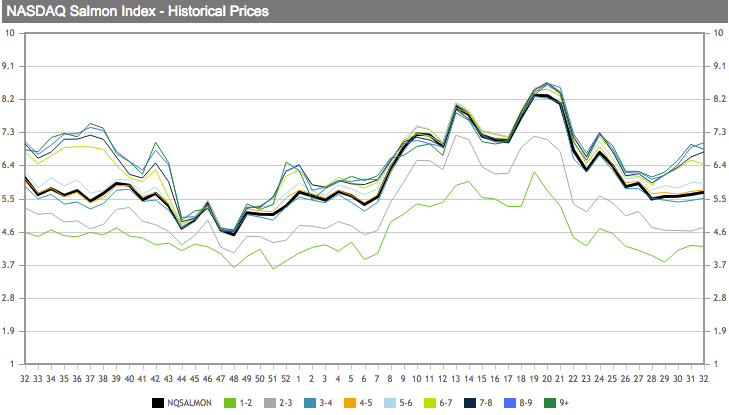The height and width of the screenshot is (415, 729).
Task: Toggle the 3-4 series legend label
Action: [325, 403]
